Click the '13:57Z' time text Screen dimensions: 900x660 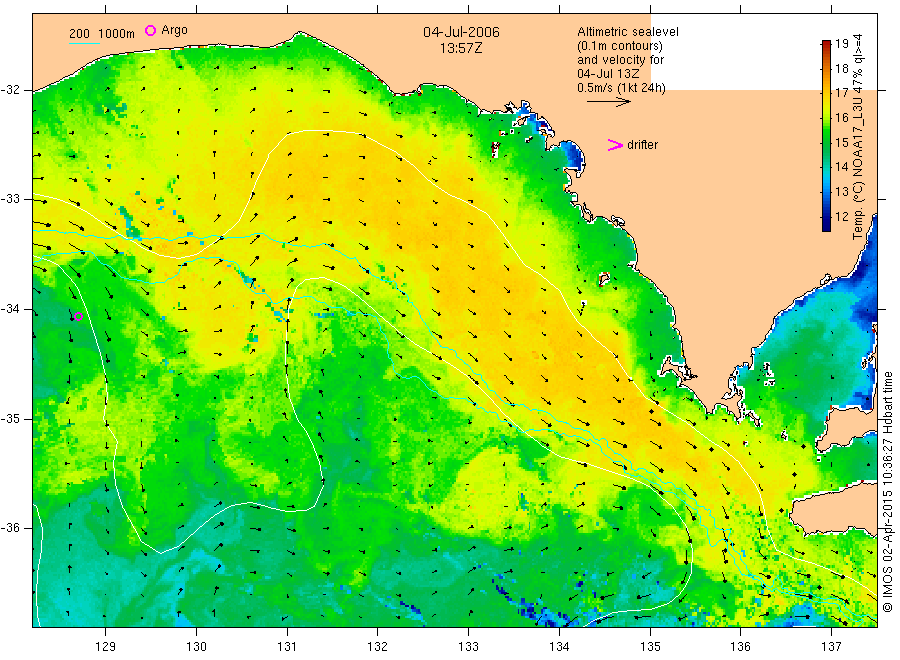(x=461, y=48)
